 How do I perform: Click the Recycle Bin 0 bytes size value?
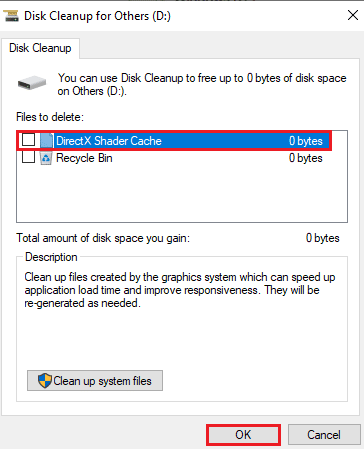click(x=306, y=158)
